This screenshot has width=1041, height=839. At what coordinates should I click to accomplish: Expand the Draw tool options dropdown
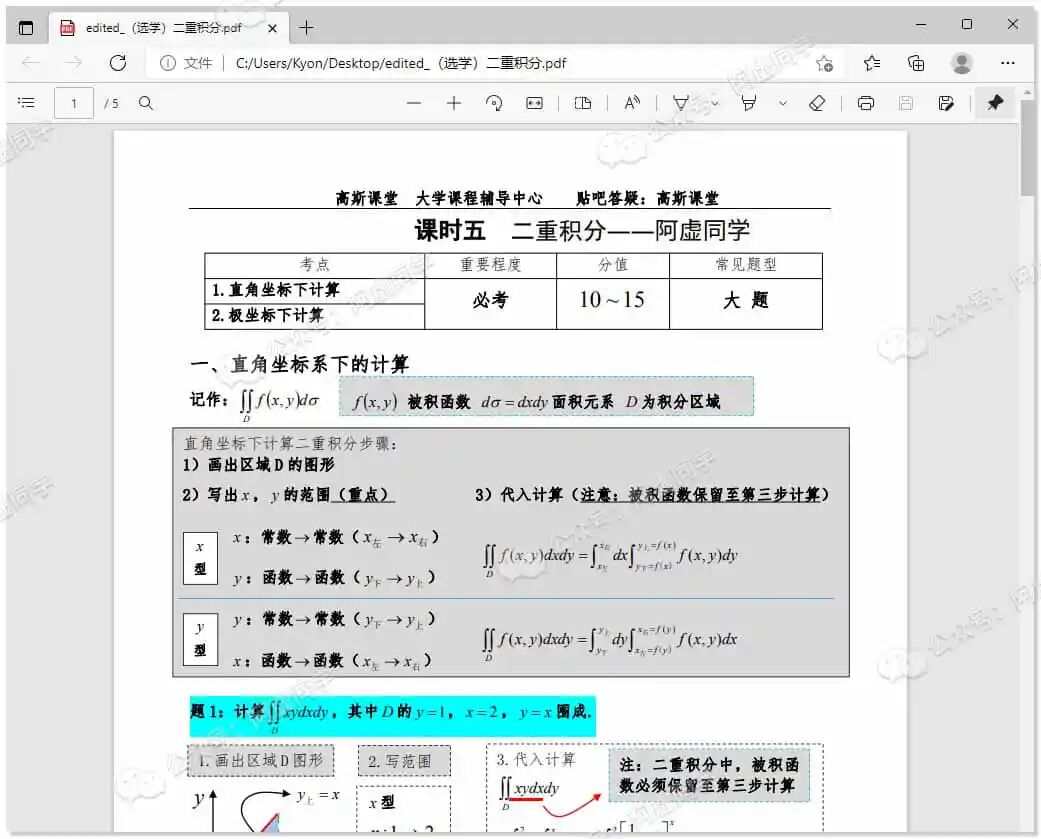click(x=715, y=104)
